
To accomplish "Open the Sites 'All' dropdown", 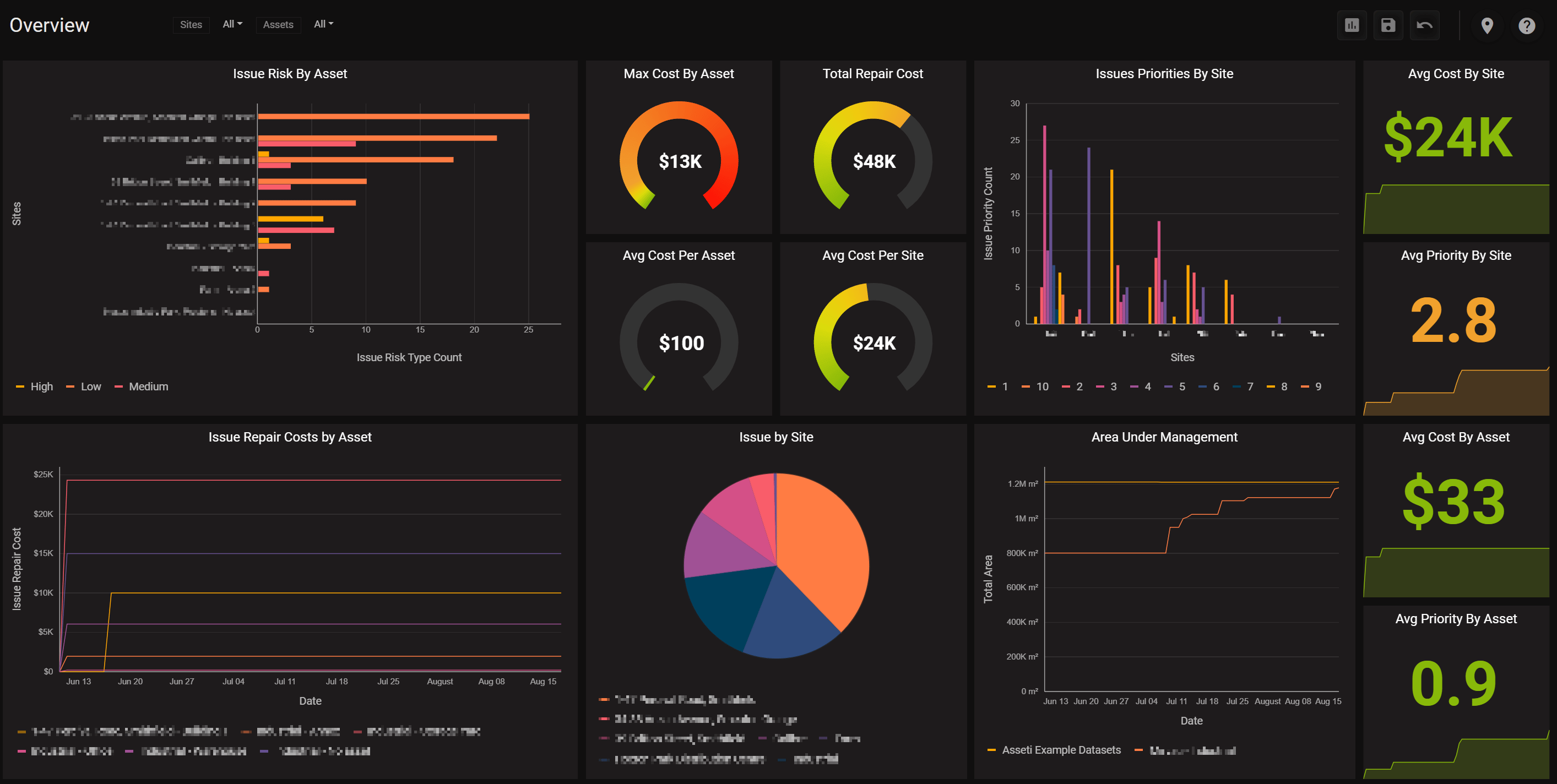I will click(232, 24).
